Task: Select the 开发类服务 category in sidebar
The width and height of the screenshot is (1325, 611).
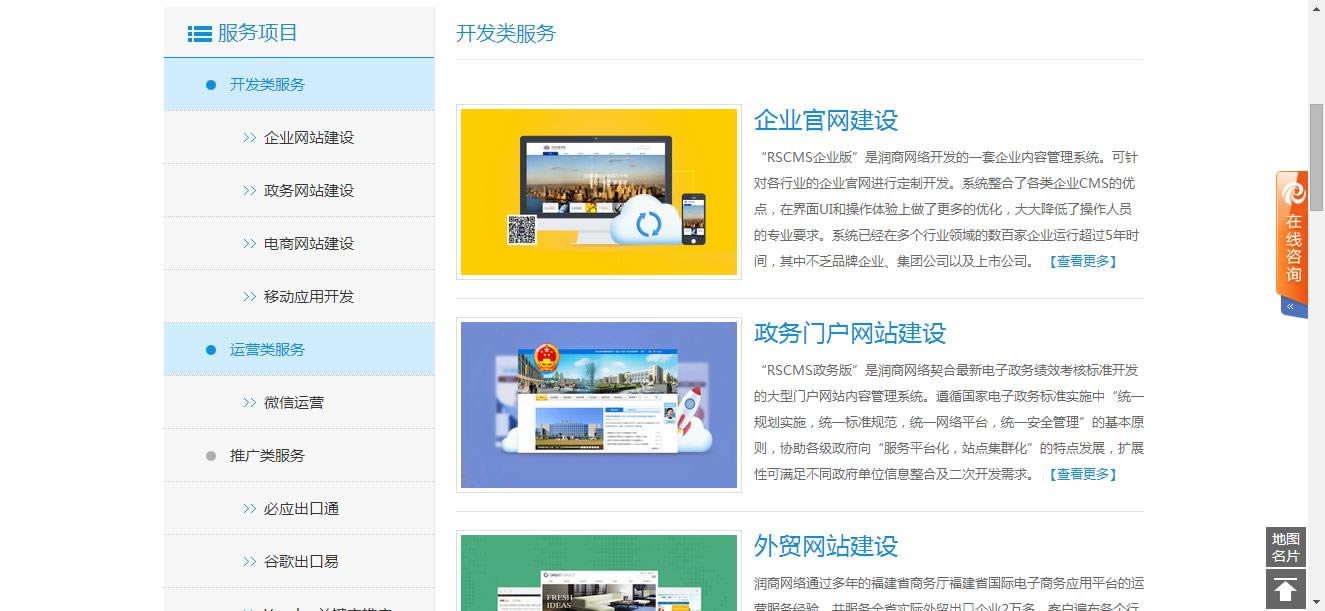Action: point(299,85)
